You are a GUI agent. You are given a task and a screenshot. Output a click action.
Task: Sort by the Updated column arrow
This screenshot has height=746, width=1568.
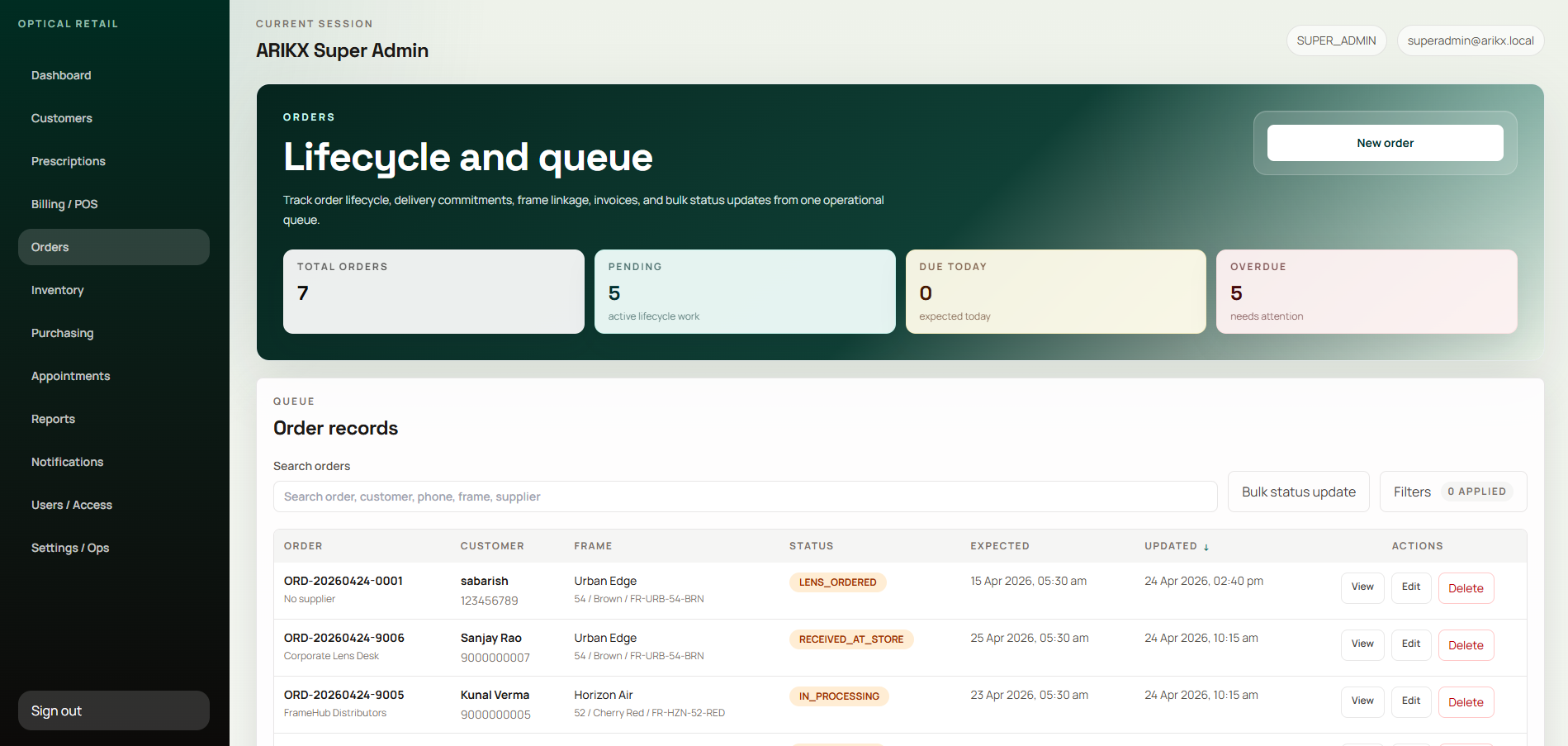1206,547
